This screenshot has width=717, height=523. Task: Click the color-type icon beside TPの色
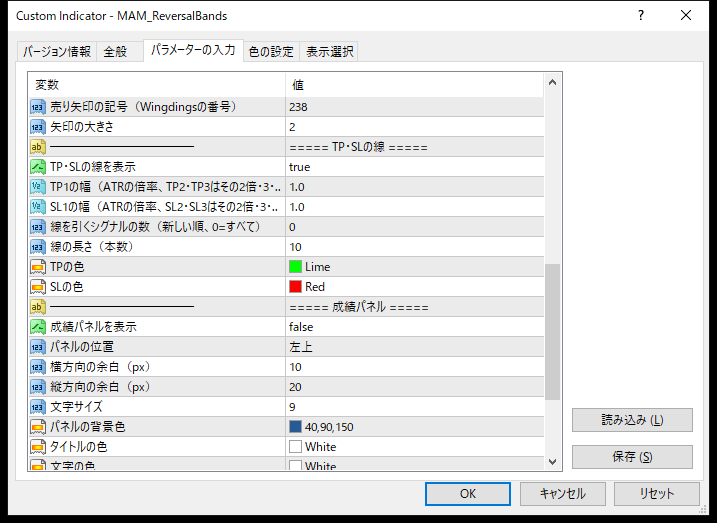pyautogui.click(x=38, y=267)
